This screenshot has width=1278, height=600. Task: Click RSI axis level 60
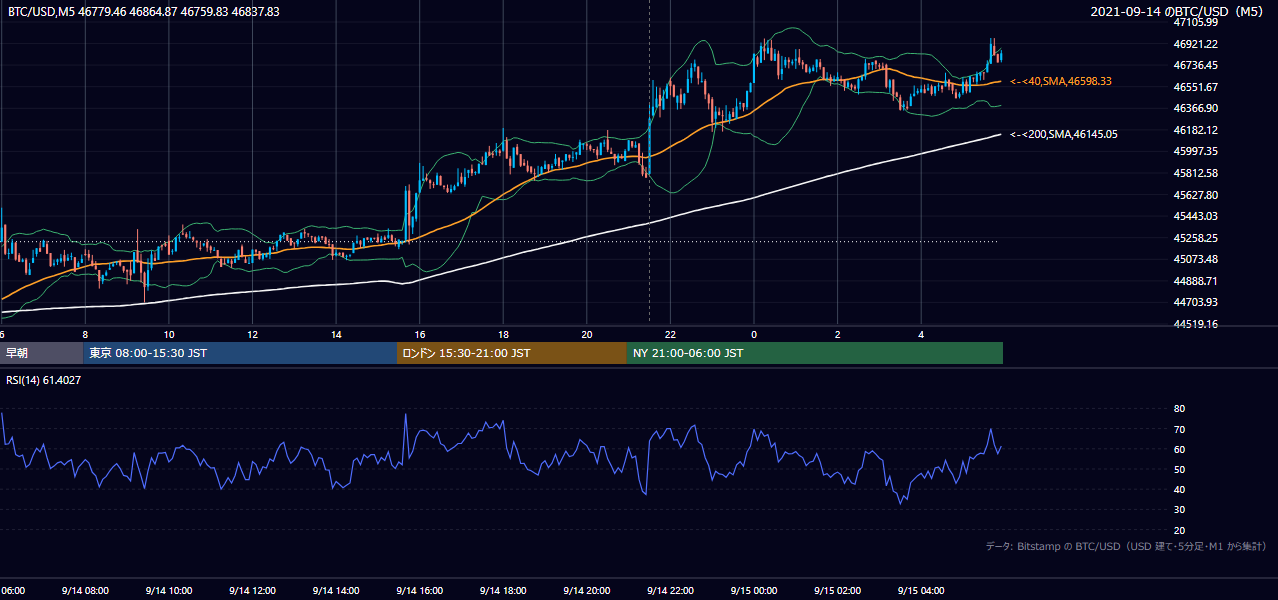click(x=1179, y=450)
